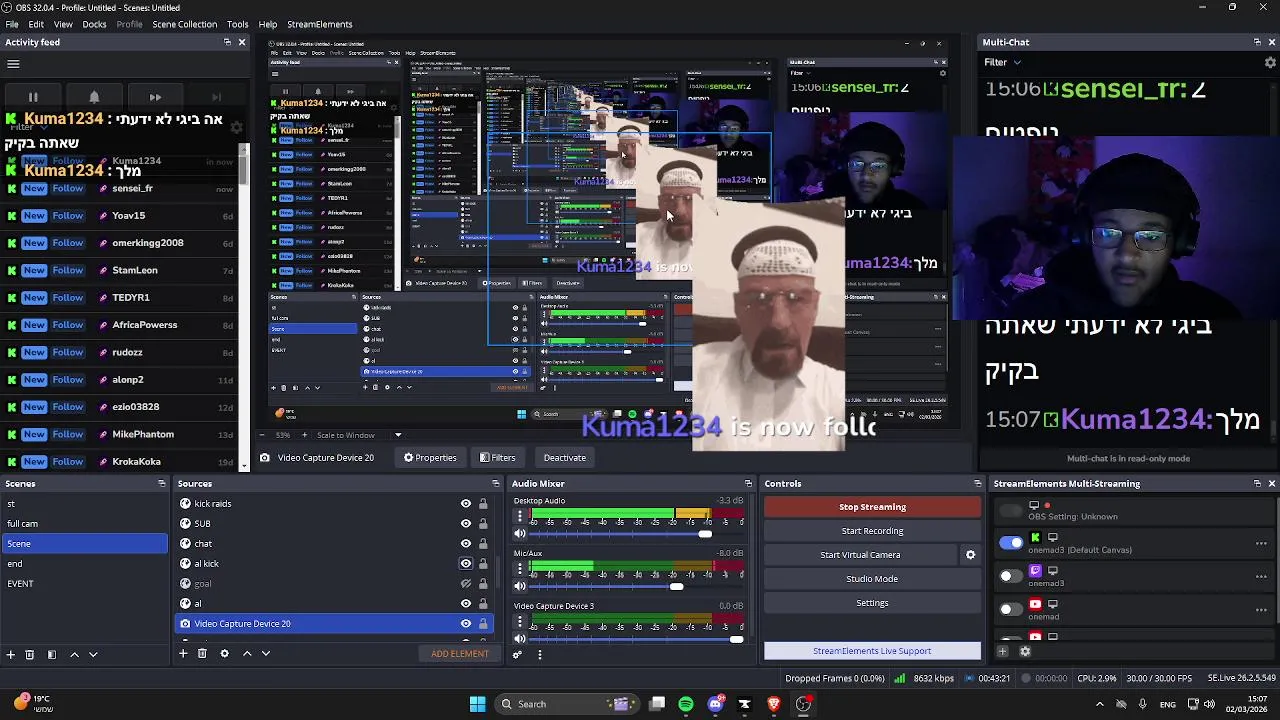This screenshot has height=720, width=1280.
Task: Add a new source with plus icon
Action: pos(183,653)
